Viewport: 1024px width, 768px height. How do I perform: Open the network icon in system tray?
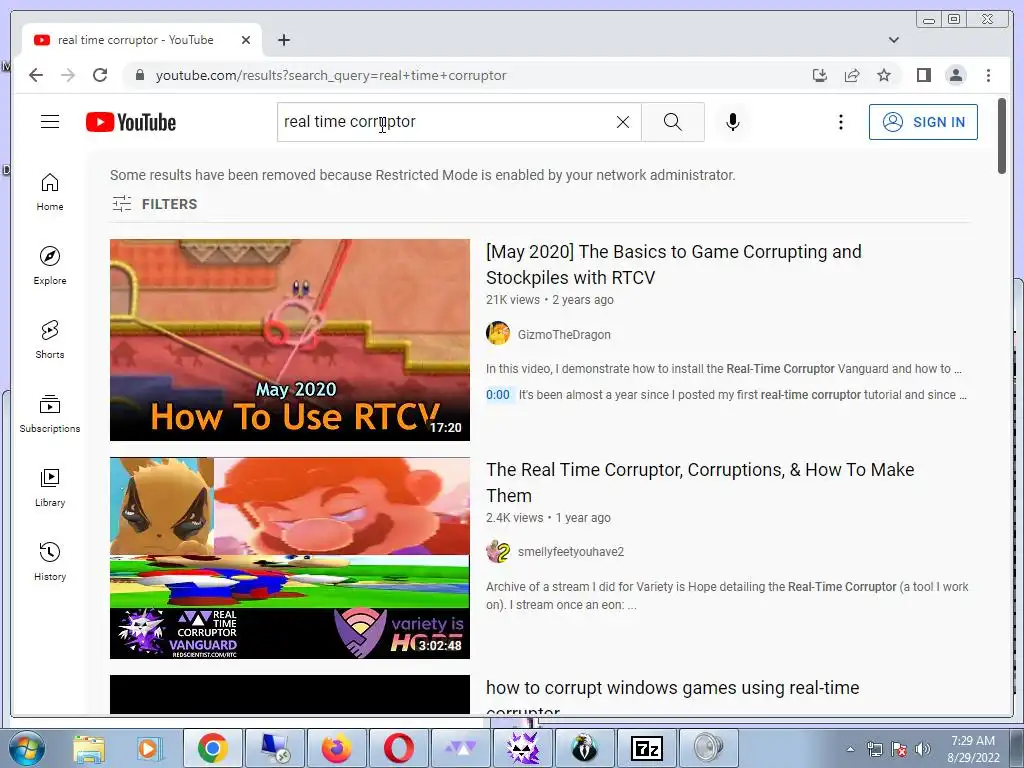coord(874,749)
